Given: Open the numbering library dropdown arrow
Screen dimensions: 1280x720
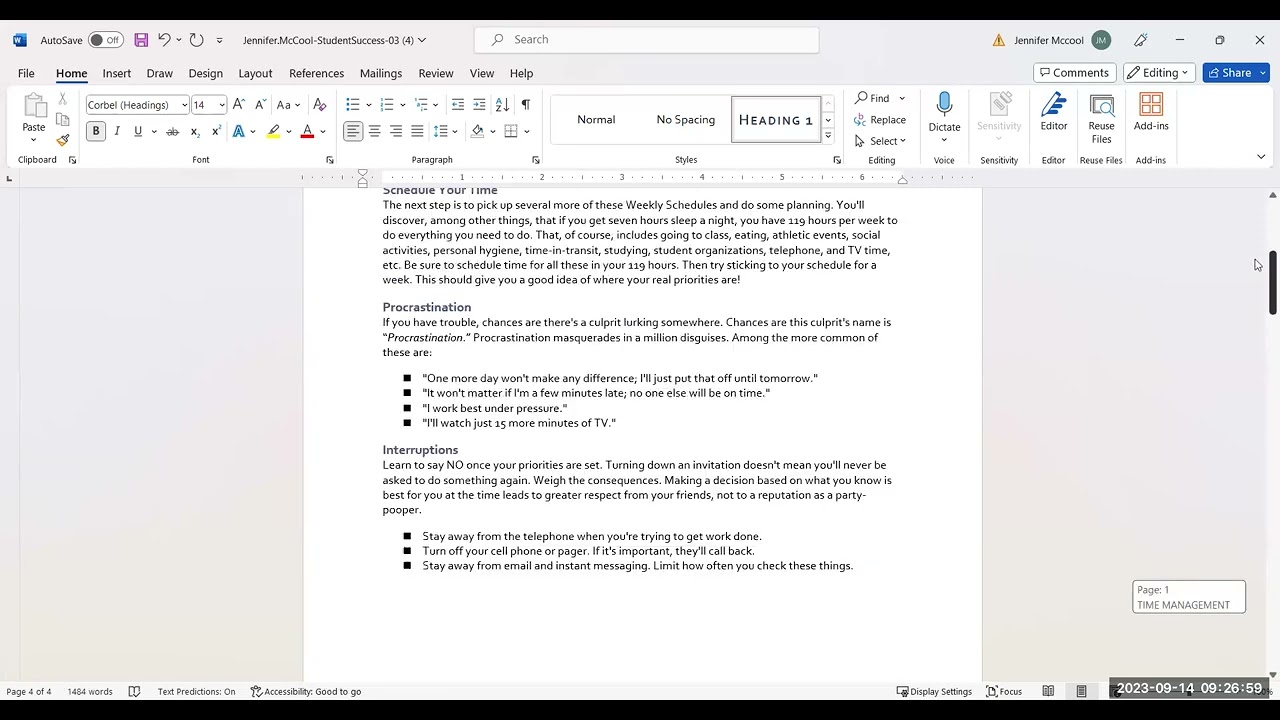Looking at the screenshot, I should tap(403, 105).
